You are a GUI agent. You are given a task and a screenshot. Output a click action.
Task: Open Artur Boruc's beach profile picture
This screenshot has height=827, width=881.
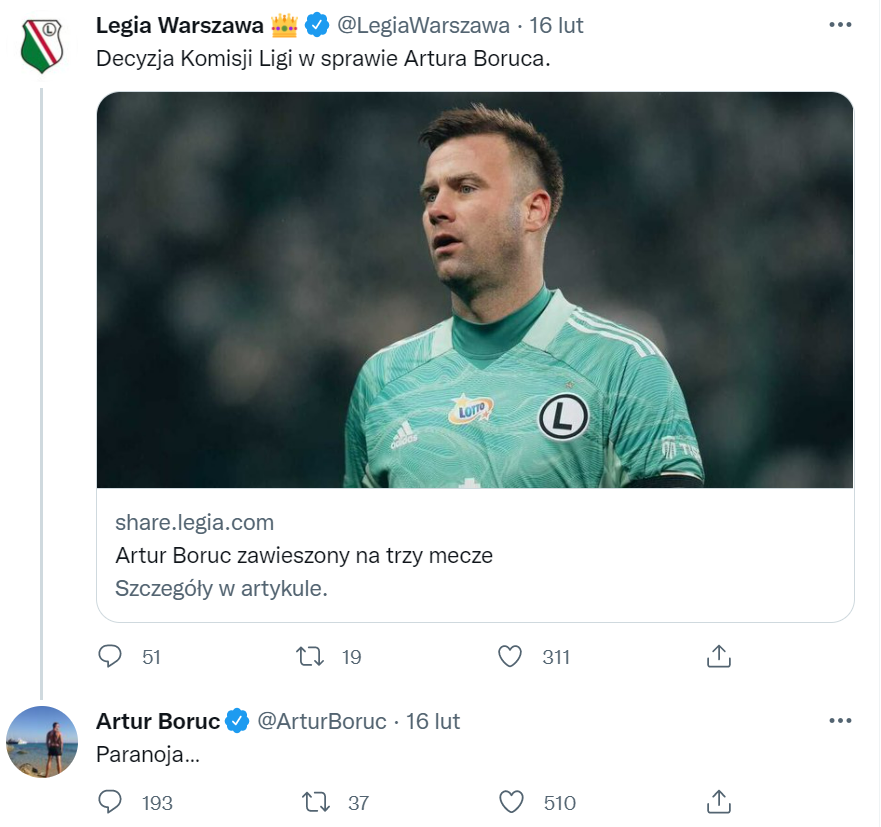tap(41, 742)
